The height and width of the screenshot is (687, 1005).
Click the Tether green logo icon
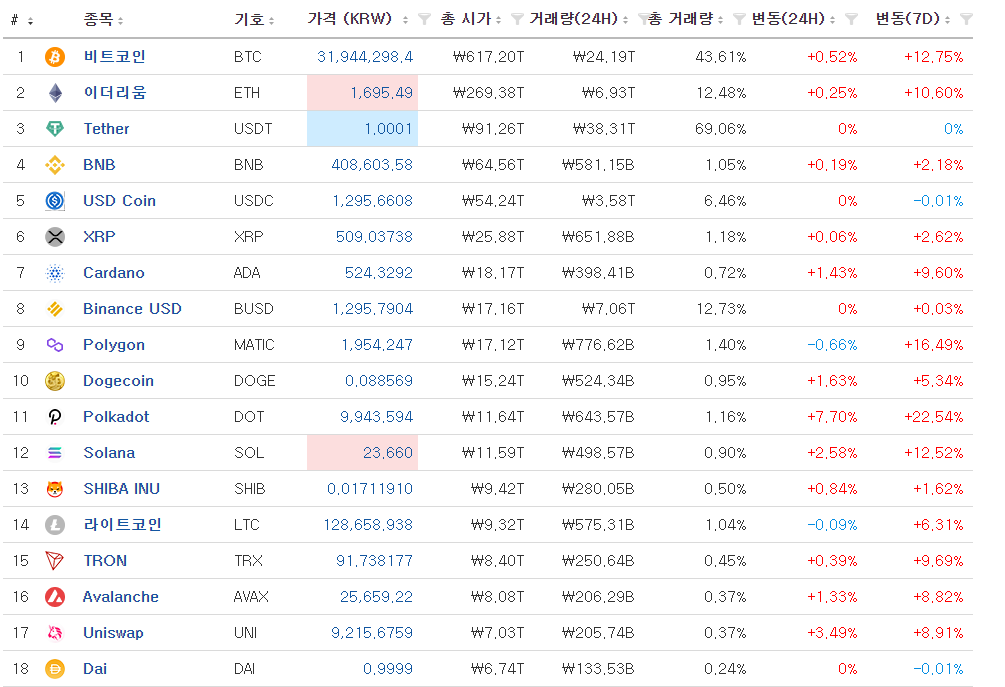click(55, 129)
